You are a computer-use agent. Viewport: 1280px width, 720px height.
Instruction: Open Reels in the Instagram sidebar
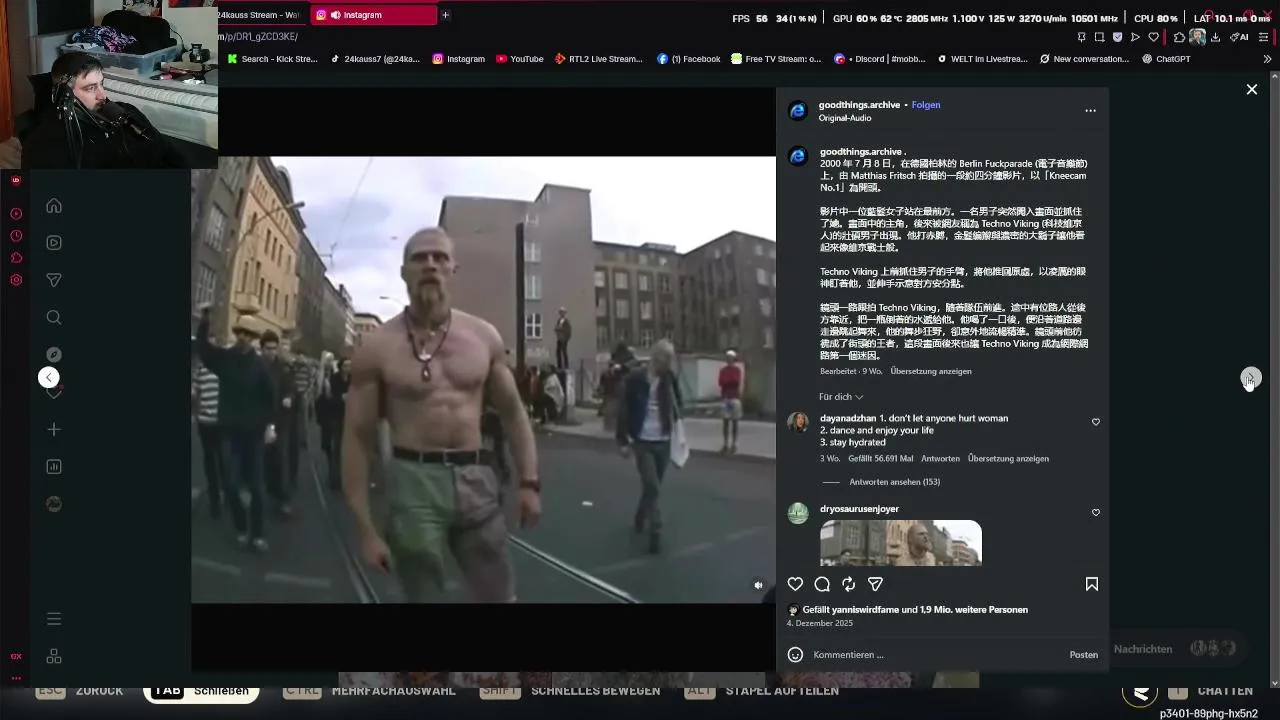(54, 243)
